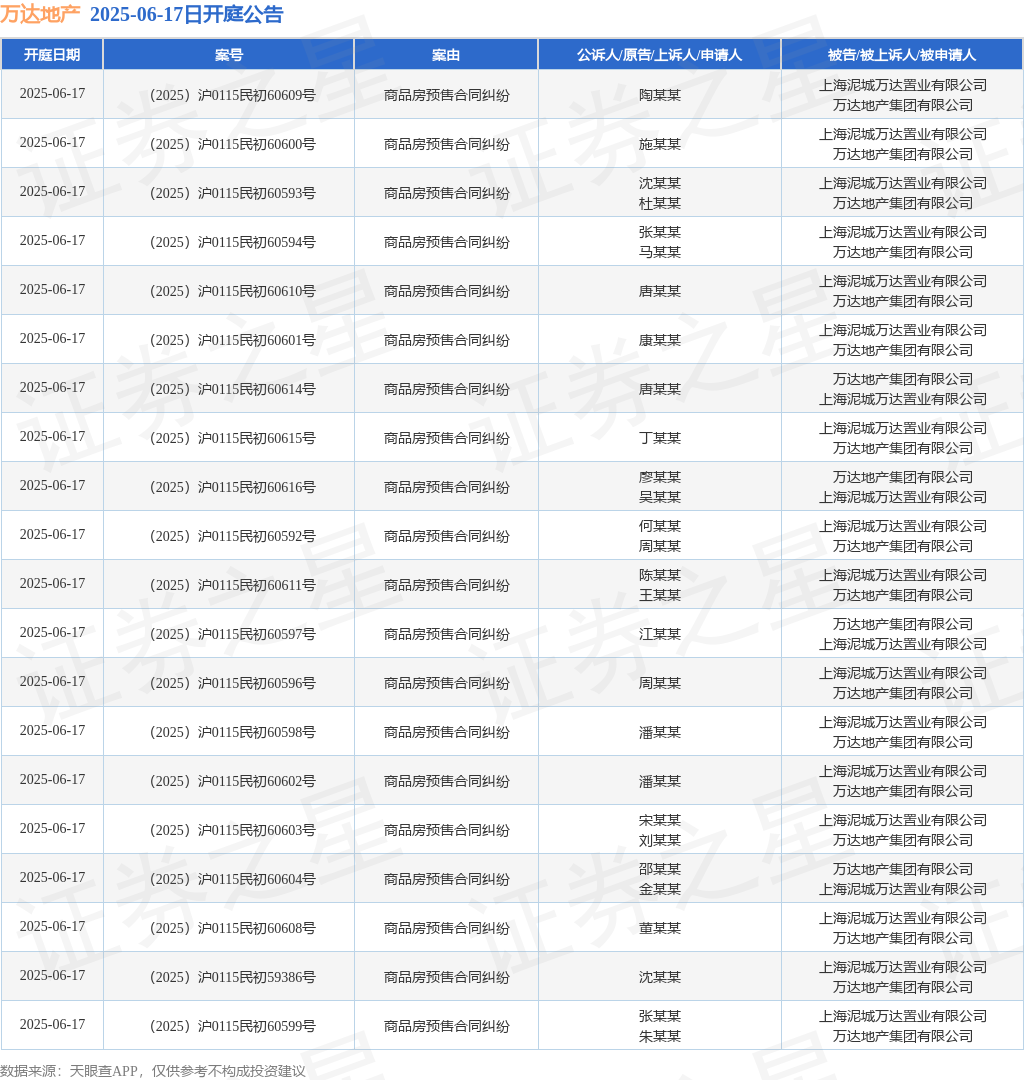The image size is (1024, 1080).
Task: Select the 被告/被上诉人/被申请人 column header
Action: tap(902, 54)
